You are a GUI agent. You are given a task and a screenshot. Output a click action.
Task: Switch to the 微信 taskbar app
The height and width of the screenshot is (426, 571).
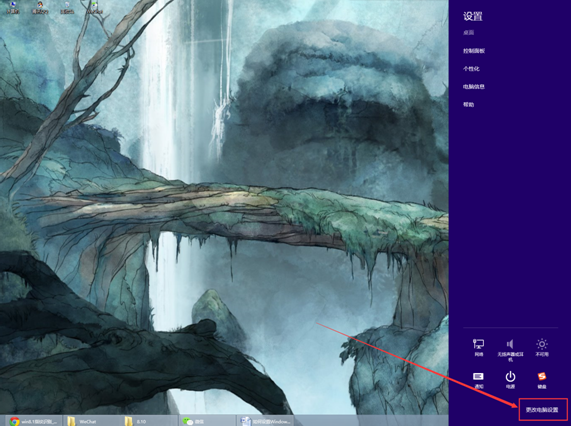pos(208,421)
